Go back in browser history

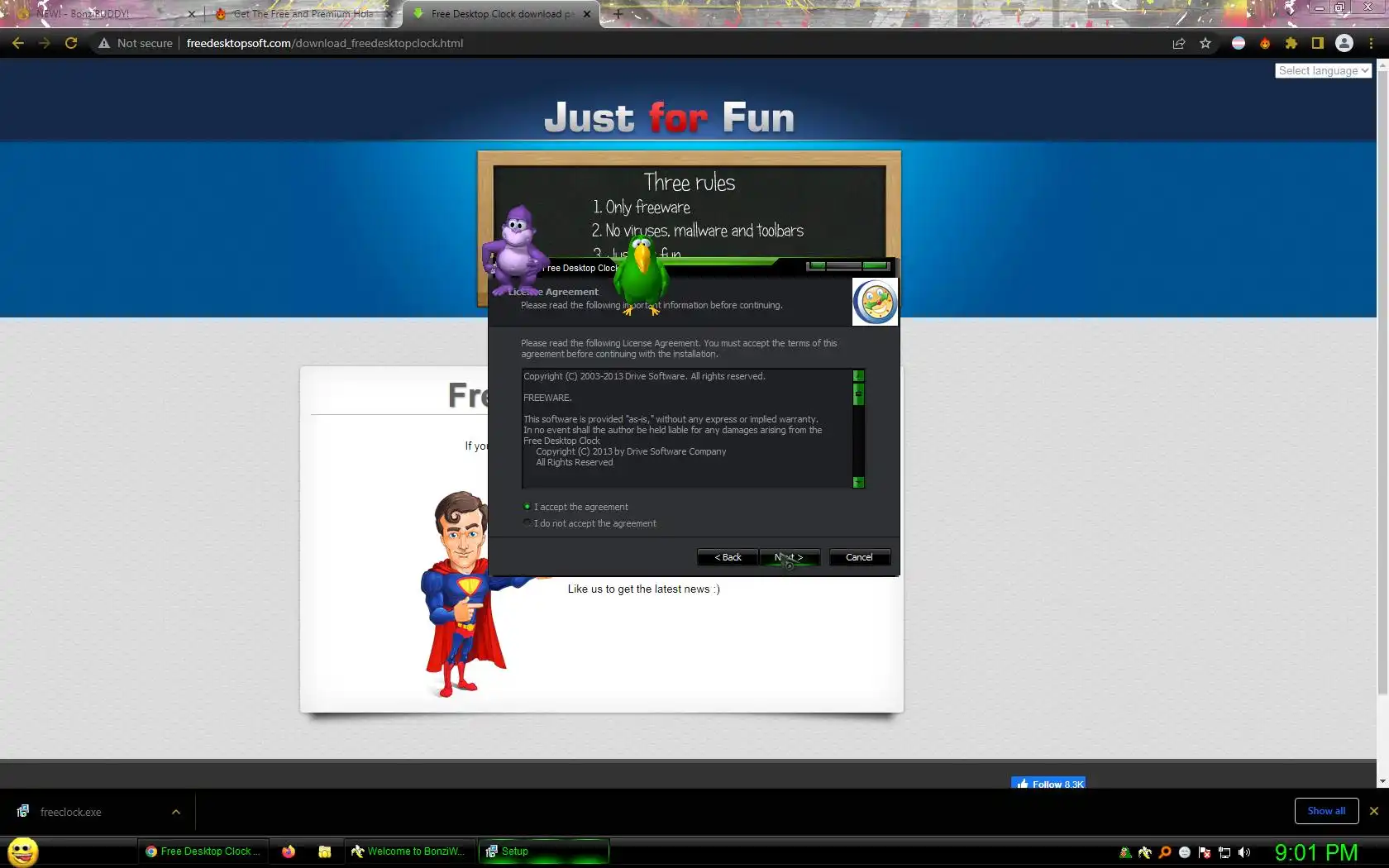[x=18, y=43]
